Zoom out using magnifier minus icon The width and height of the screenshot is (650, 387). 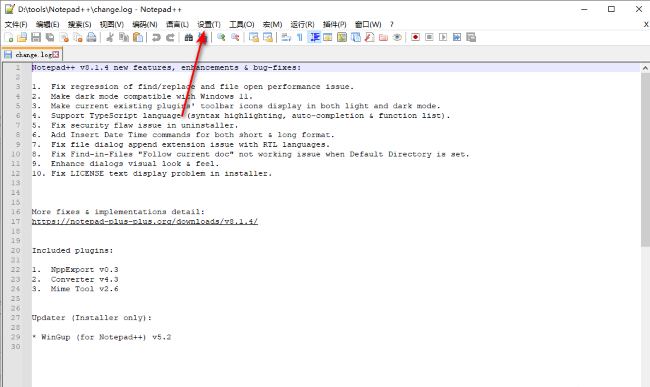(235, 38)
